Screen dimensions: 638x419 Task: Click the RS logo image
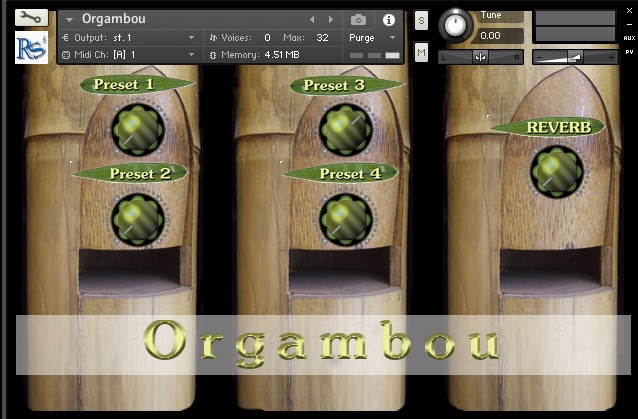coord(31,48)
